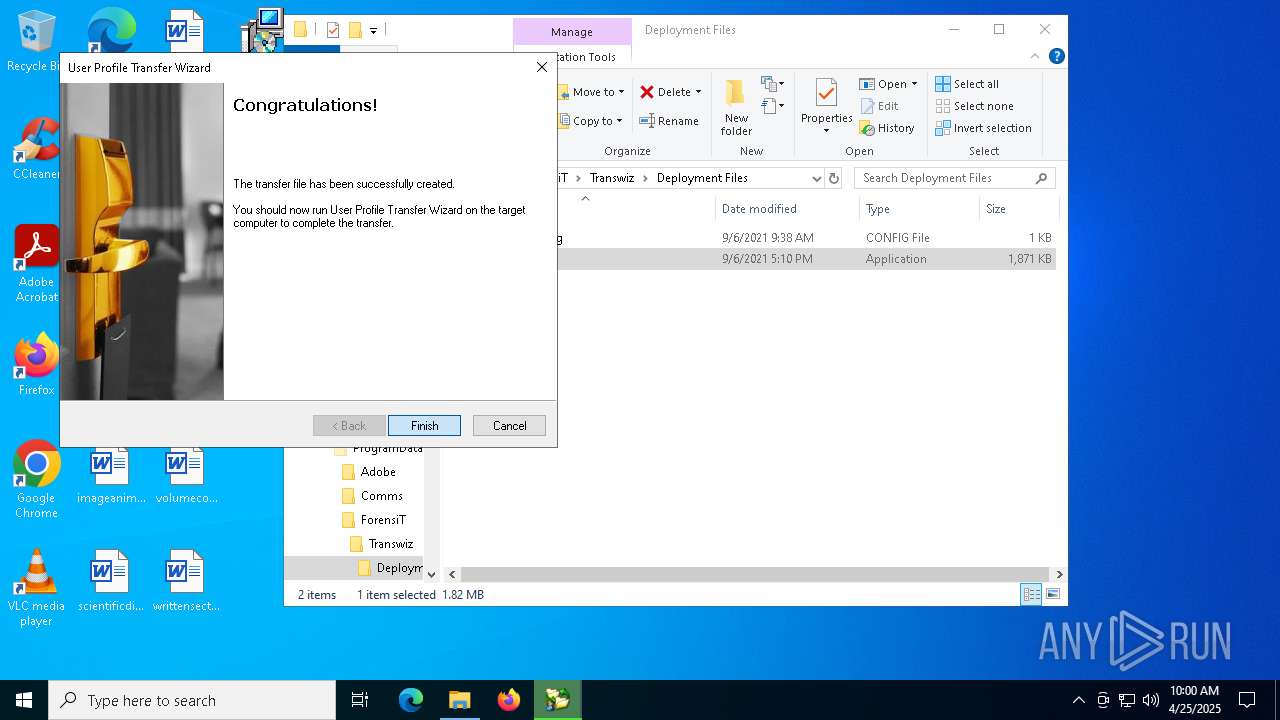Open Windows Start menu
This screenshot has width=1280, height=720.
pyautogui.click(x=24, y=700)
